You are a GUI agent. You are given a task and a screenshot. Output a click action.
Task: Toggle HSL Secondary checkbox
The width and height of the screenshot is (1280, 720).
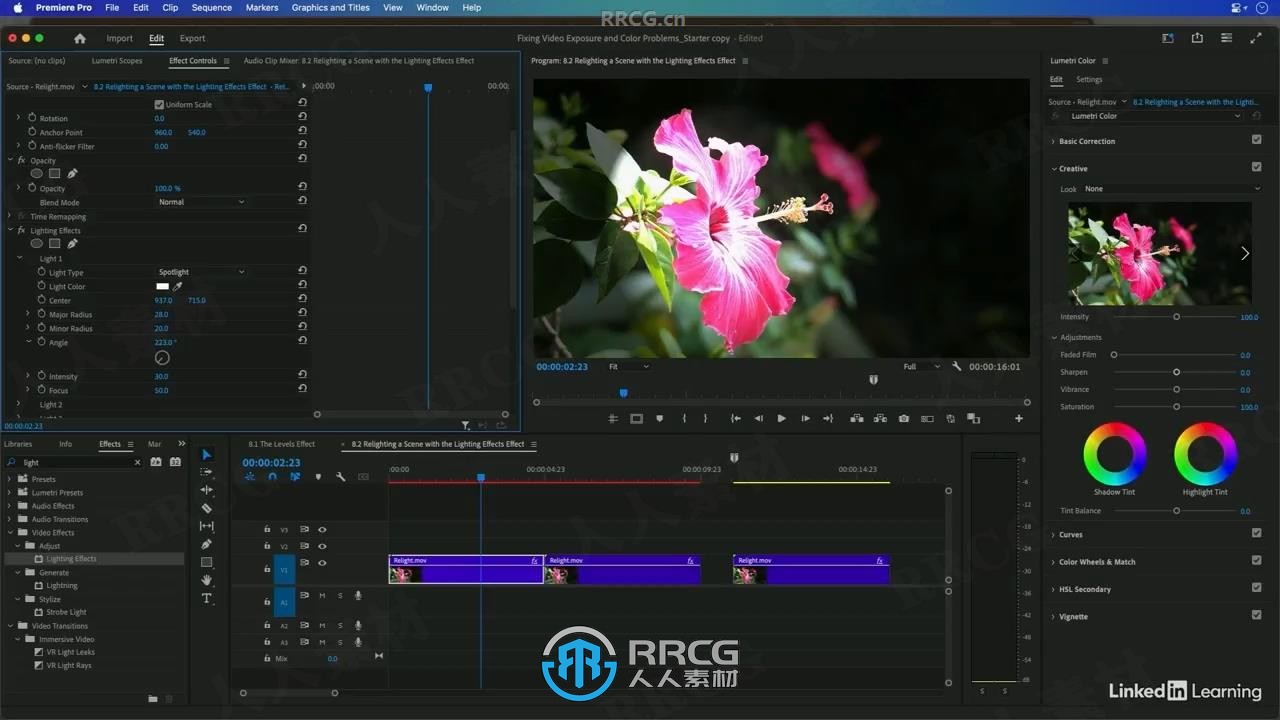[1256, 588]
